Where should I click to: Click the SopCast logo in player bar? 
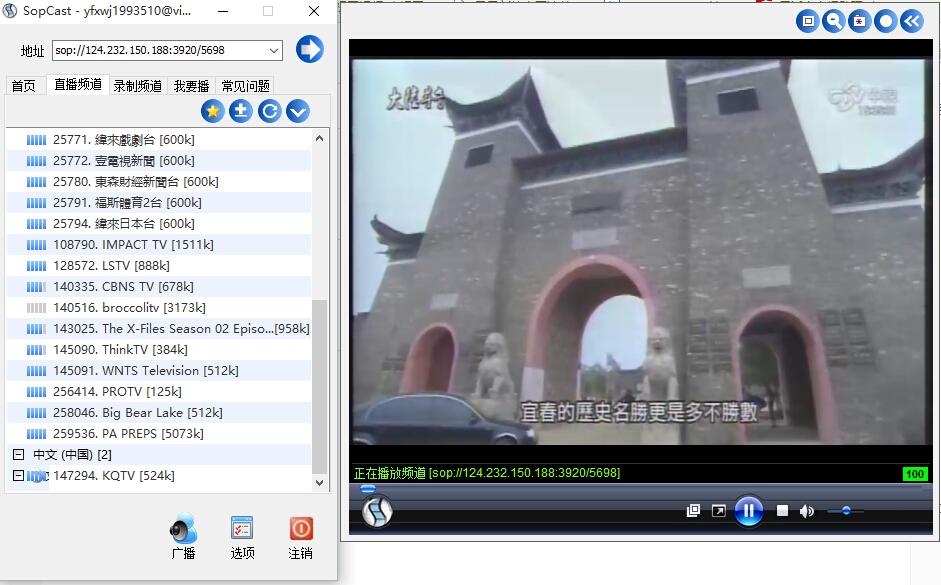tap(377, 511)
